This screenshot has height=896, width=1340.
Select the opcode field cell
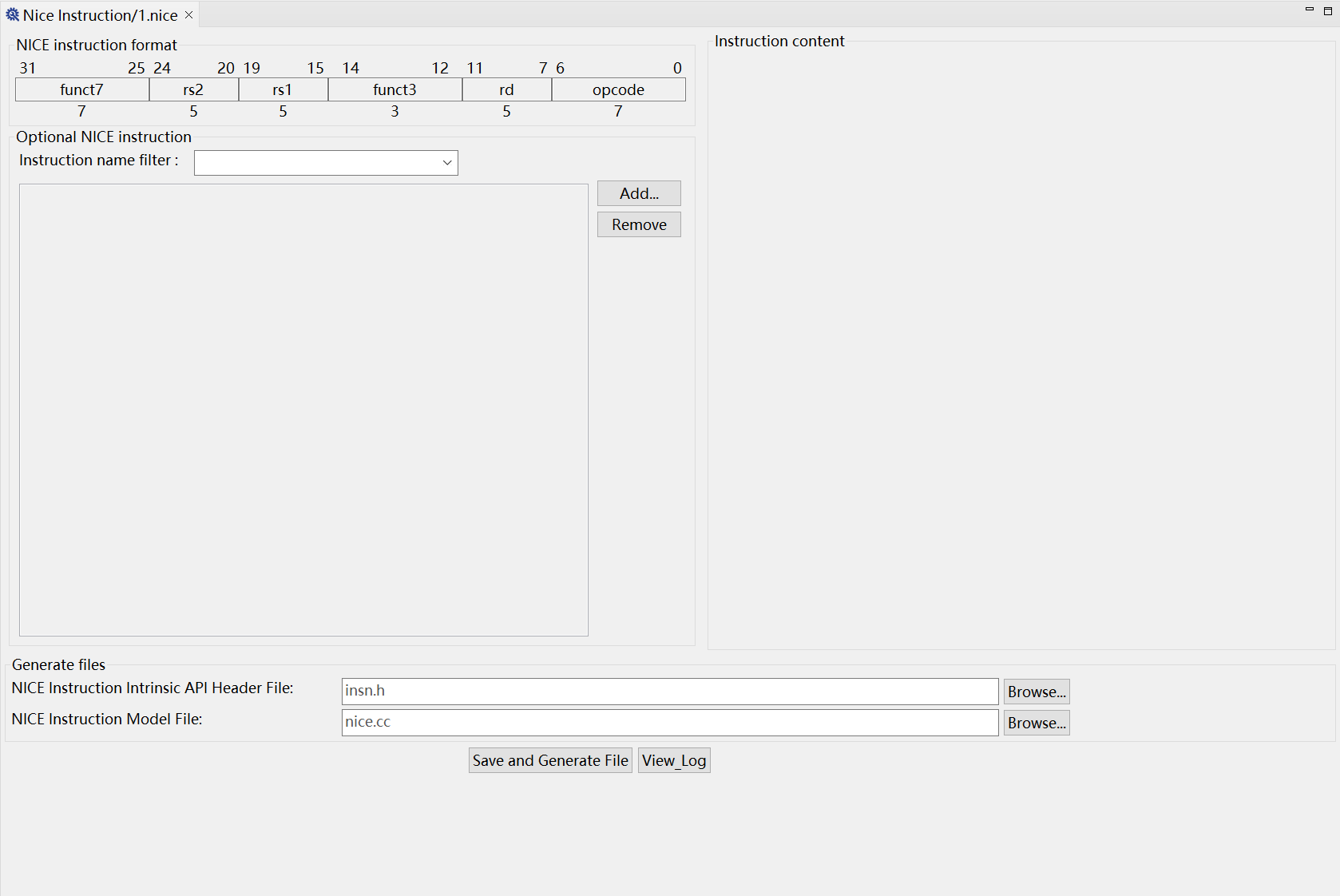(x=619, y=89)
